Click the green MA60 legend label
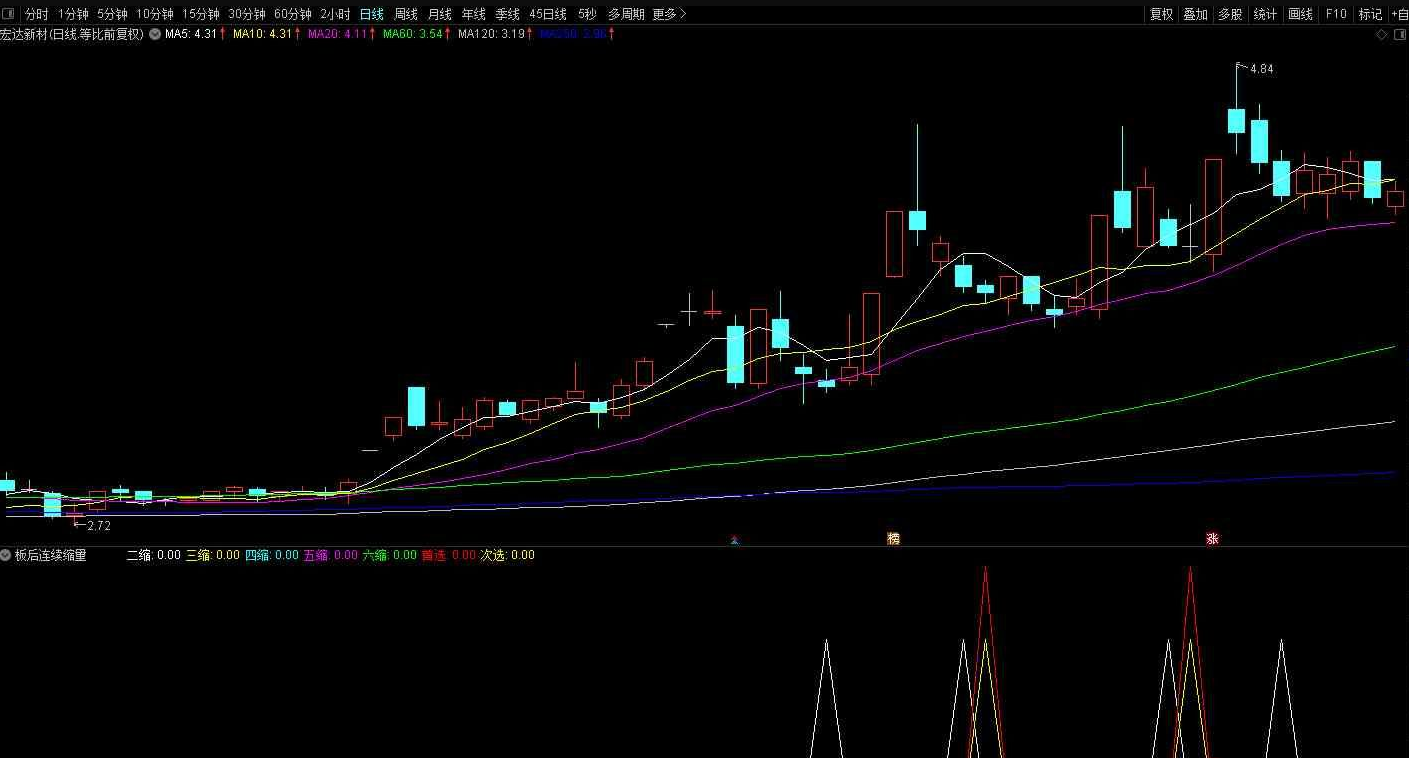The image size is (1409, 758). [414, 34]
